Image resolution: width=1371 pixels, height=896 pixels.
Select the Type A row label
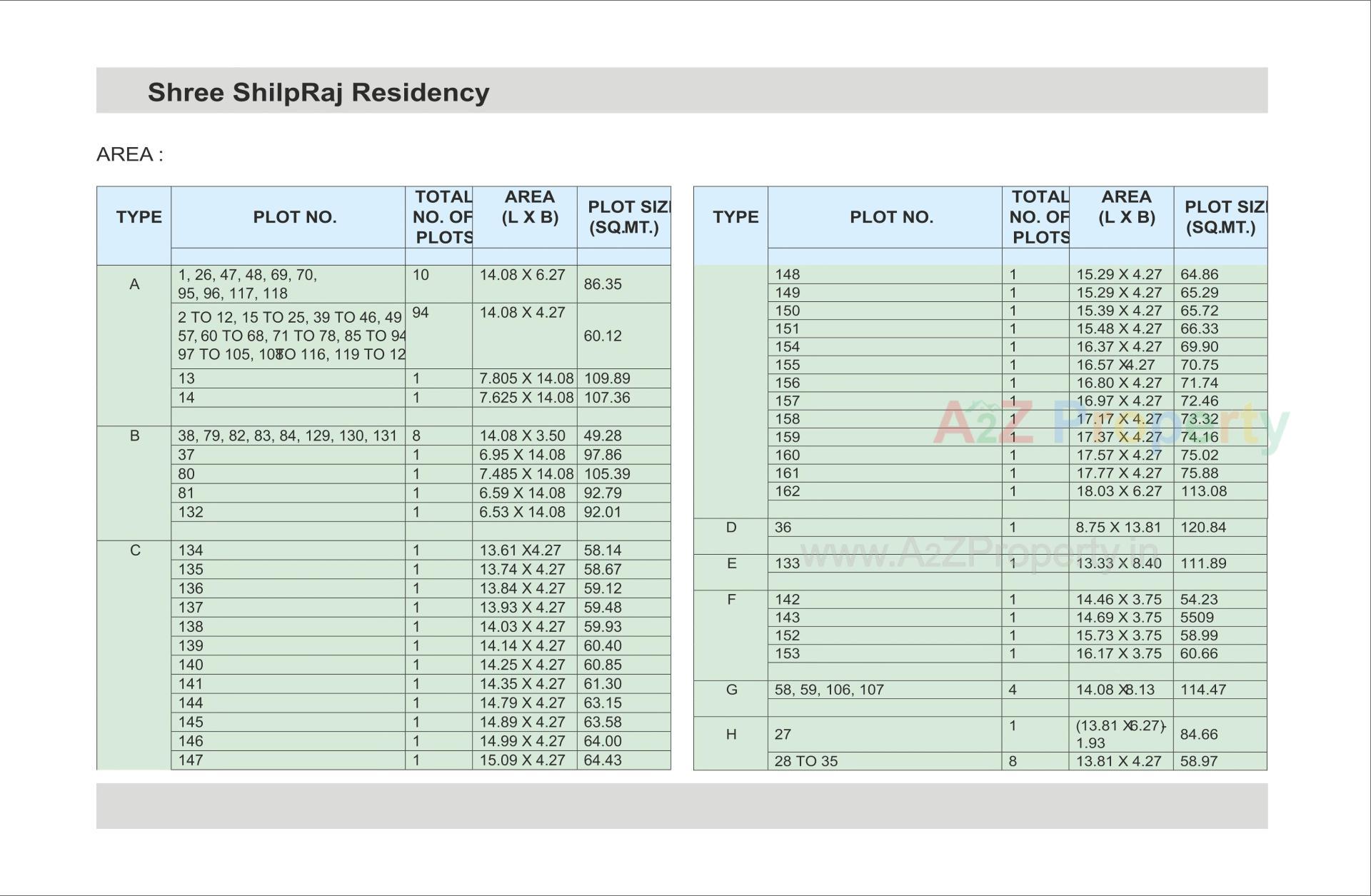134,284
